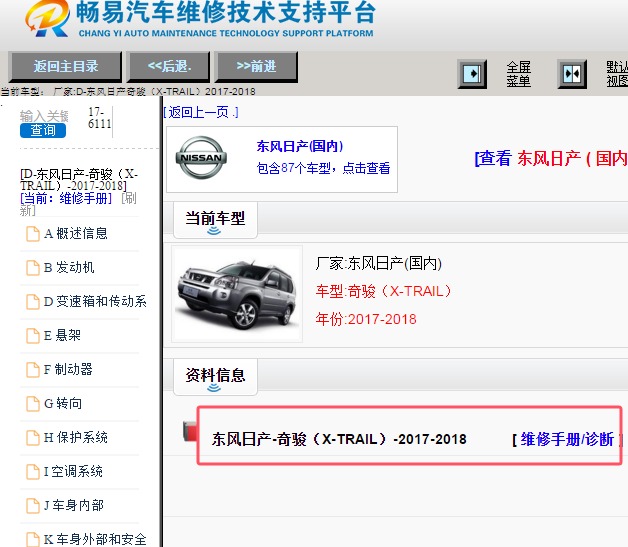Open the 维修手册/诊断 link
628x547 pixels.
(x=567, y=439)
